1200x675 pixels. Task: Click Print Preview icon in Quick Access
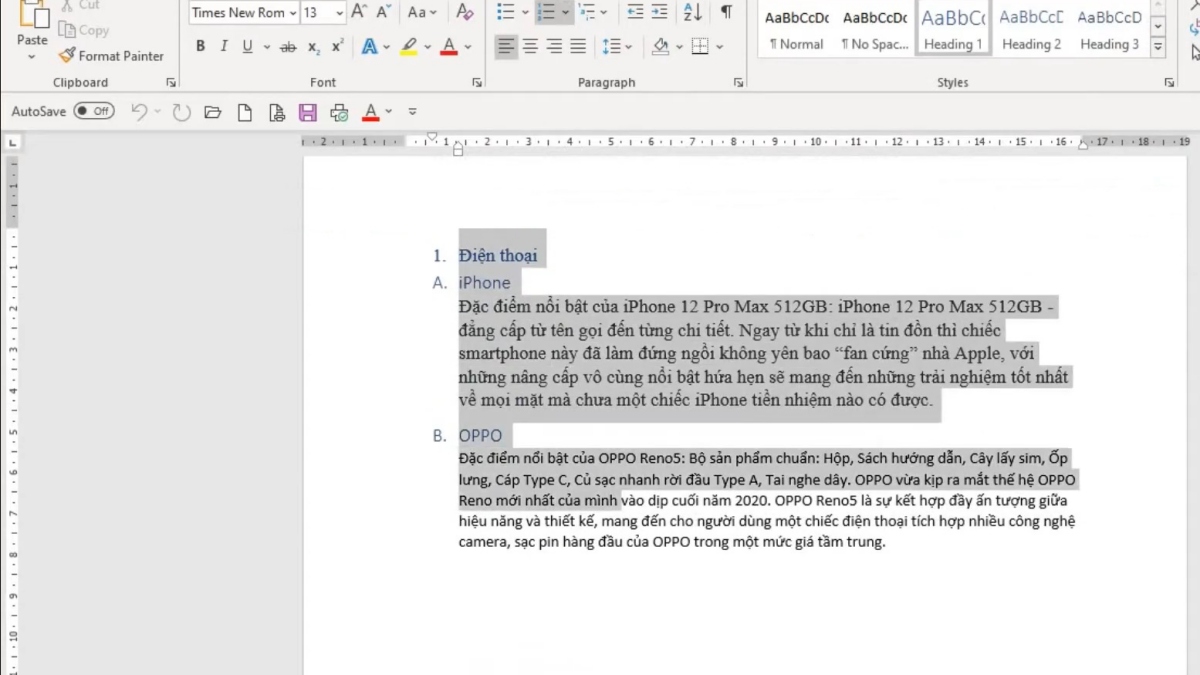click(276, 111)
